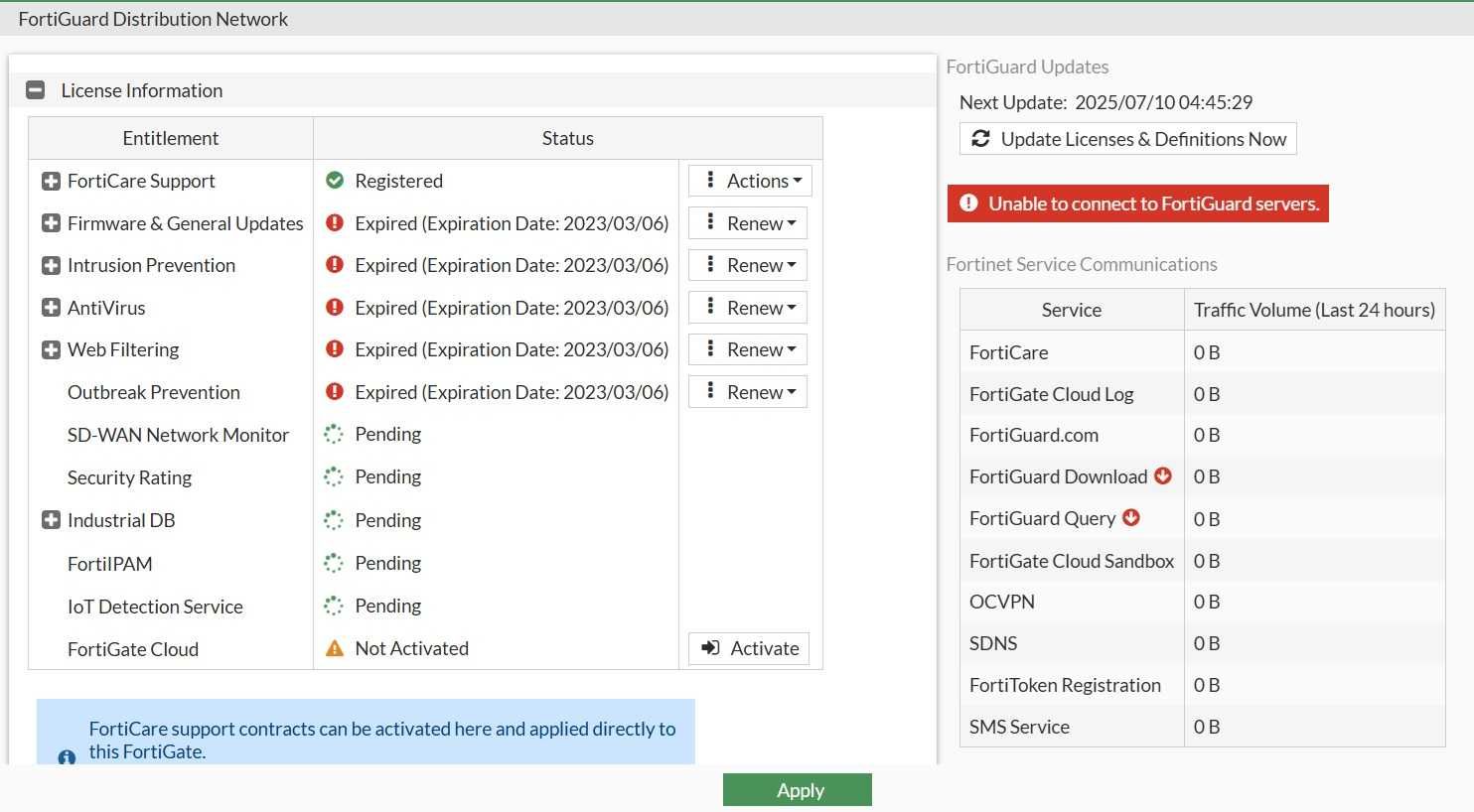This screenshot has width=1474, height=812.
Task: Click the OCVPN service row
Action: 1203,602
